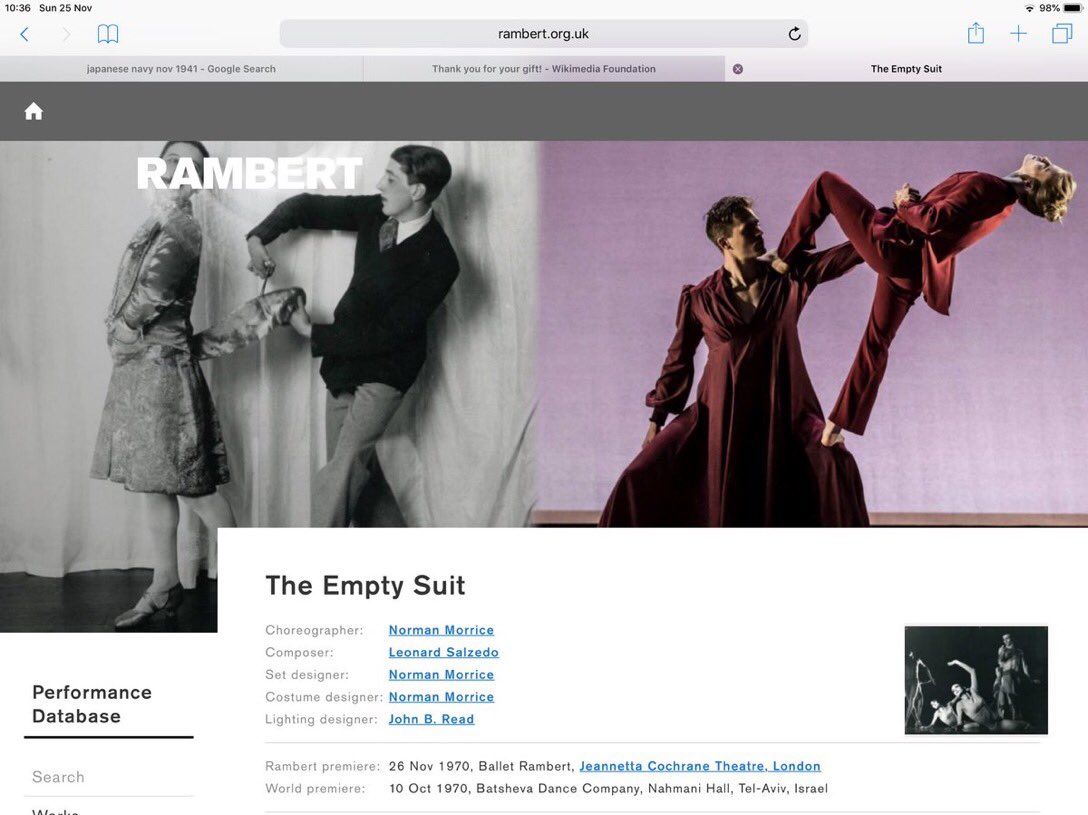Image resolution: width=1088 pixels, height=815 pixels.
Task: Open Jeannetta Cochrane Theatre, London link
Action: pos(700,766)
